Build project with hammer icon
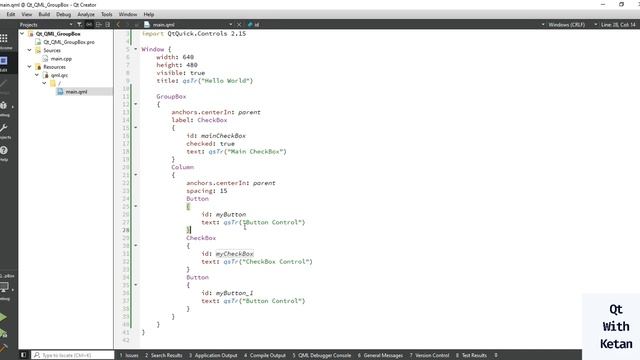 (x=3, y=348)
